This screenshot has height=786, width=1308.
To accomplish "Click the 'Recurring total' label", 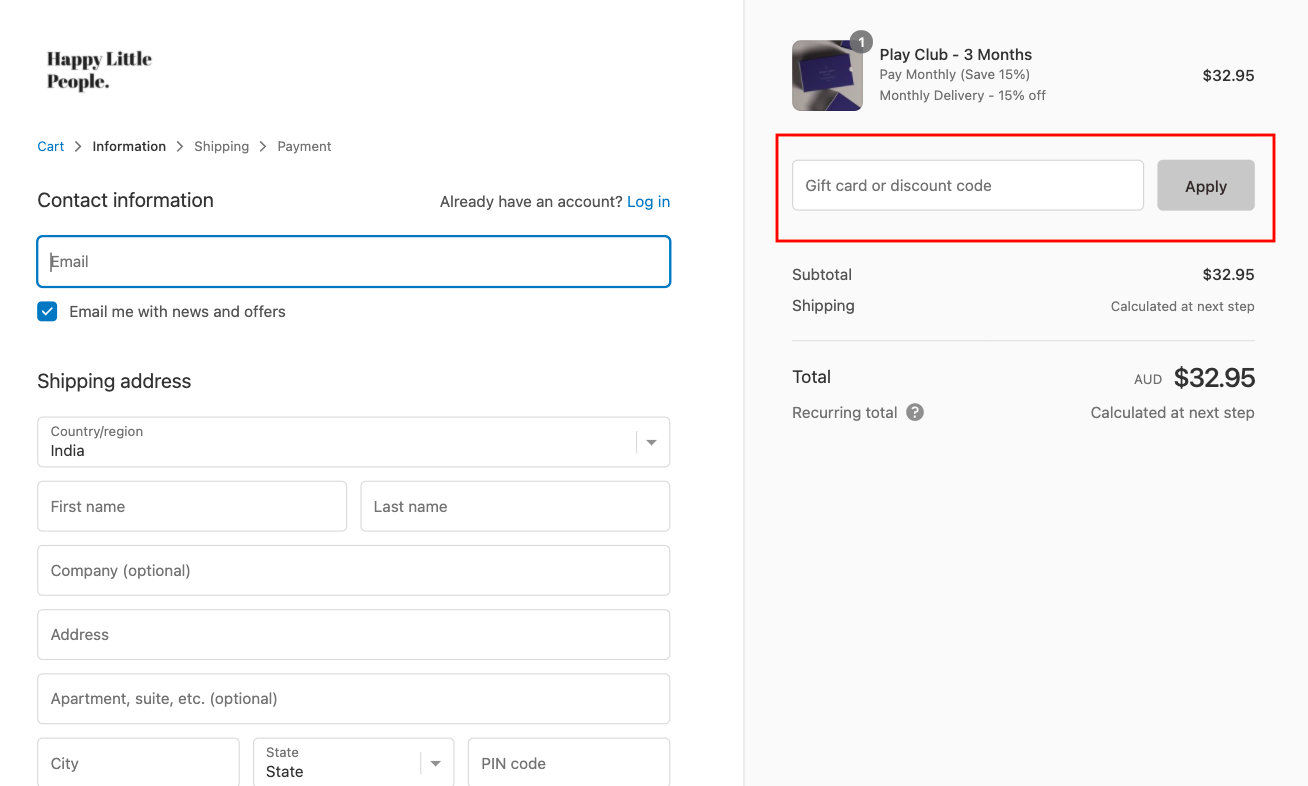I will click(x=844, y=412).
